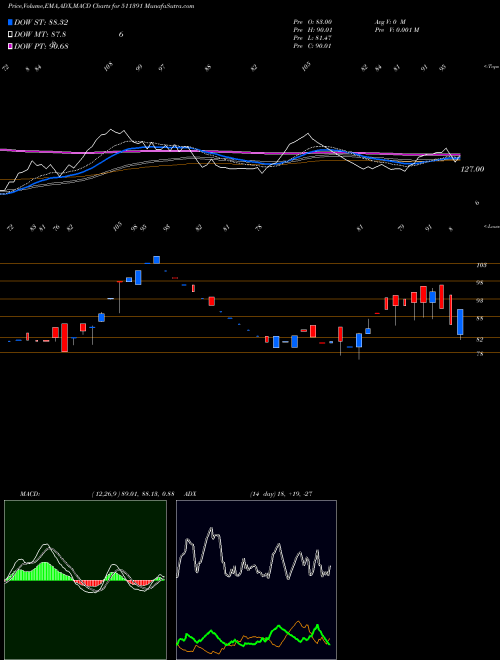This screenshot has width=500, height=660.
Task: Click the magenta DOW PT legend swatch
Action: point(11,46)
